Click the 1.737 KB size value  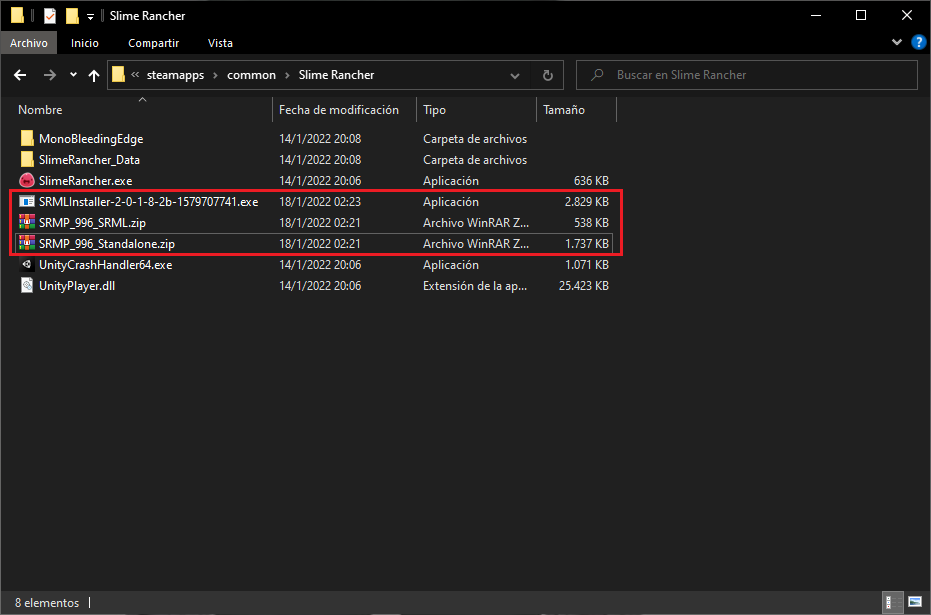[x=587, y=243]
